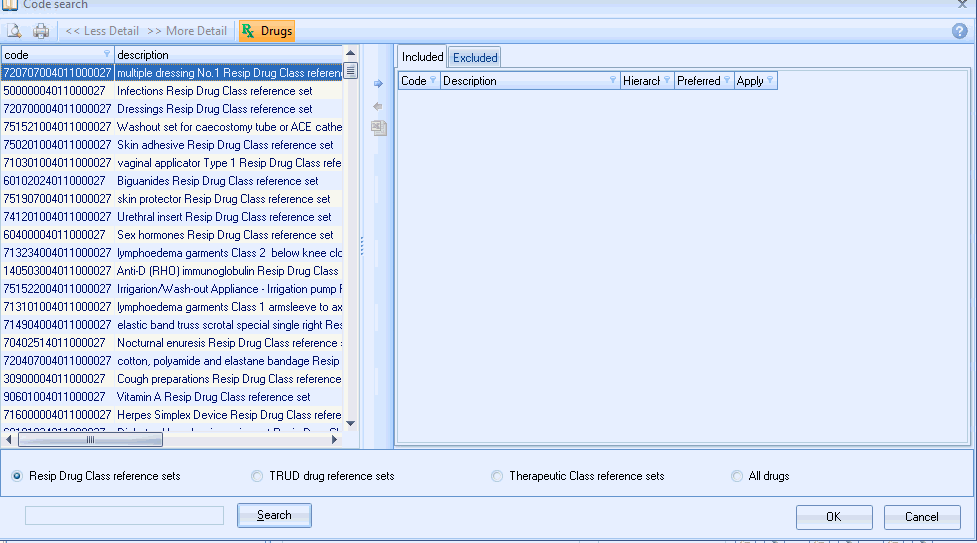Click the Excel export icon

point(378,128)
